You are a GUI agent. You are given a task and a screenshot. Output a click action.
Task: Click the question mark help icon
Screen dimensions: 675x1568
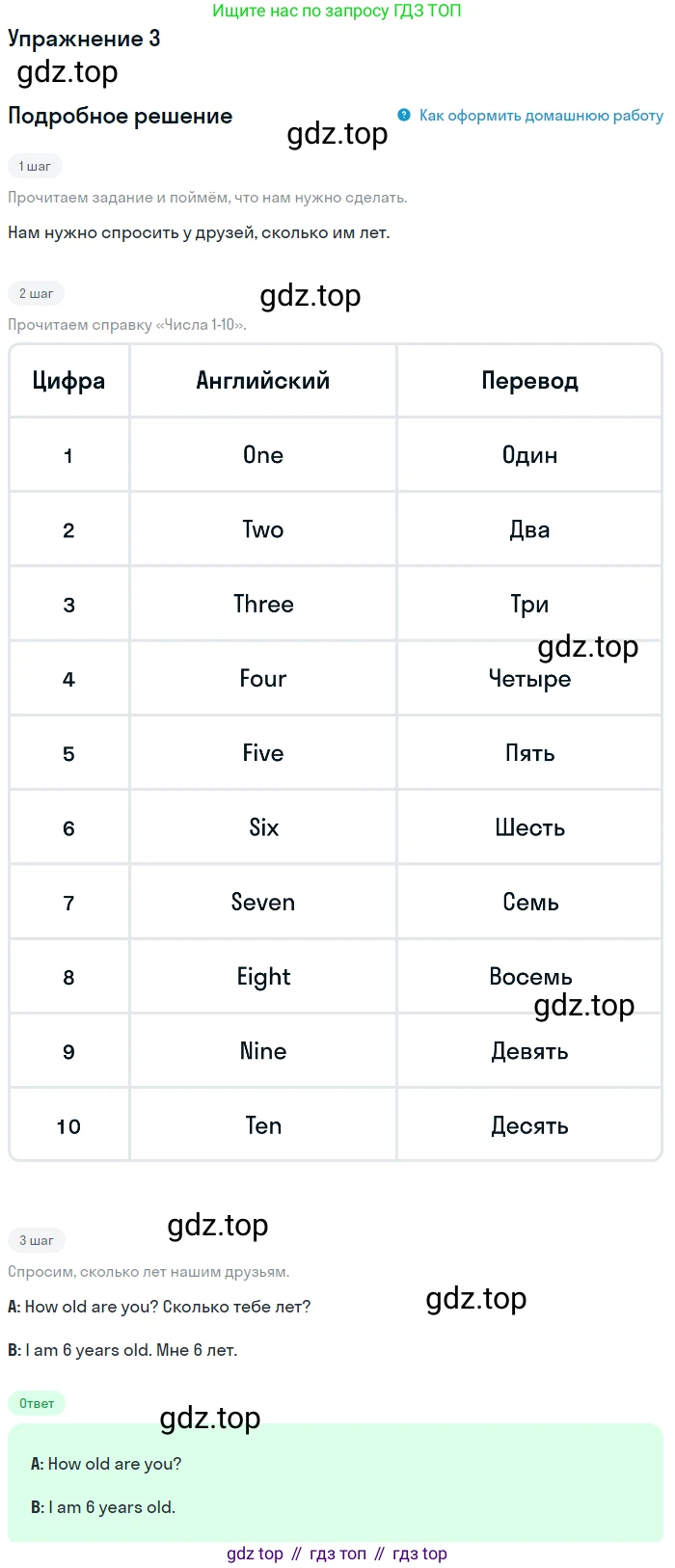(x=404, y=115)
